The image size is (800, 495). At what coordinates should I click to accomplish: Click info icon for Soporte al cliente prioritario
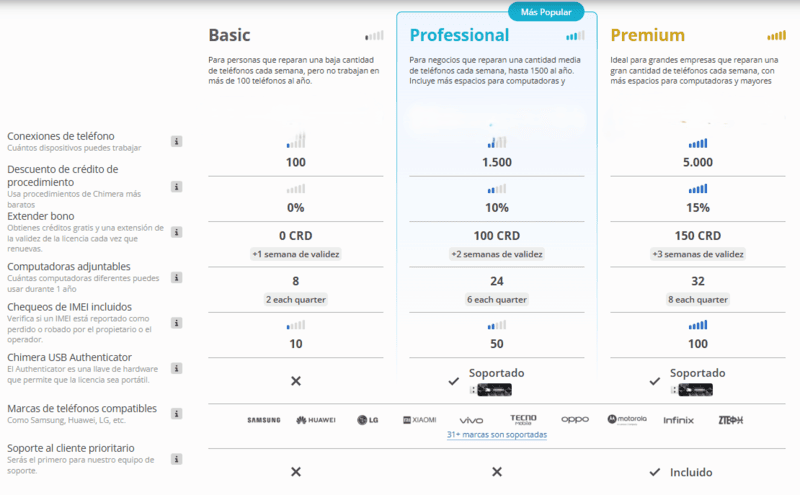(177, 459)
